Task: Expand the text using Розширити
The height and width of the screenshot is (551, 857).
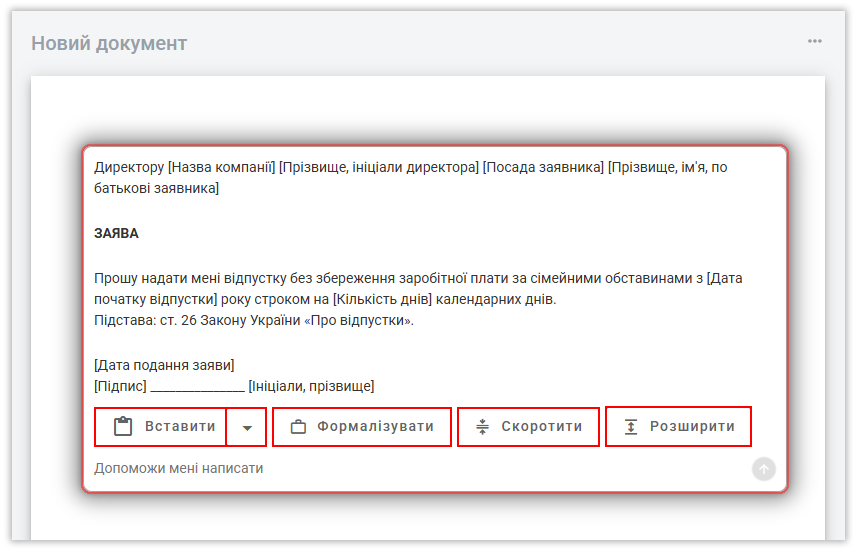Action: pyautogui.click(x=678, y=427)
